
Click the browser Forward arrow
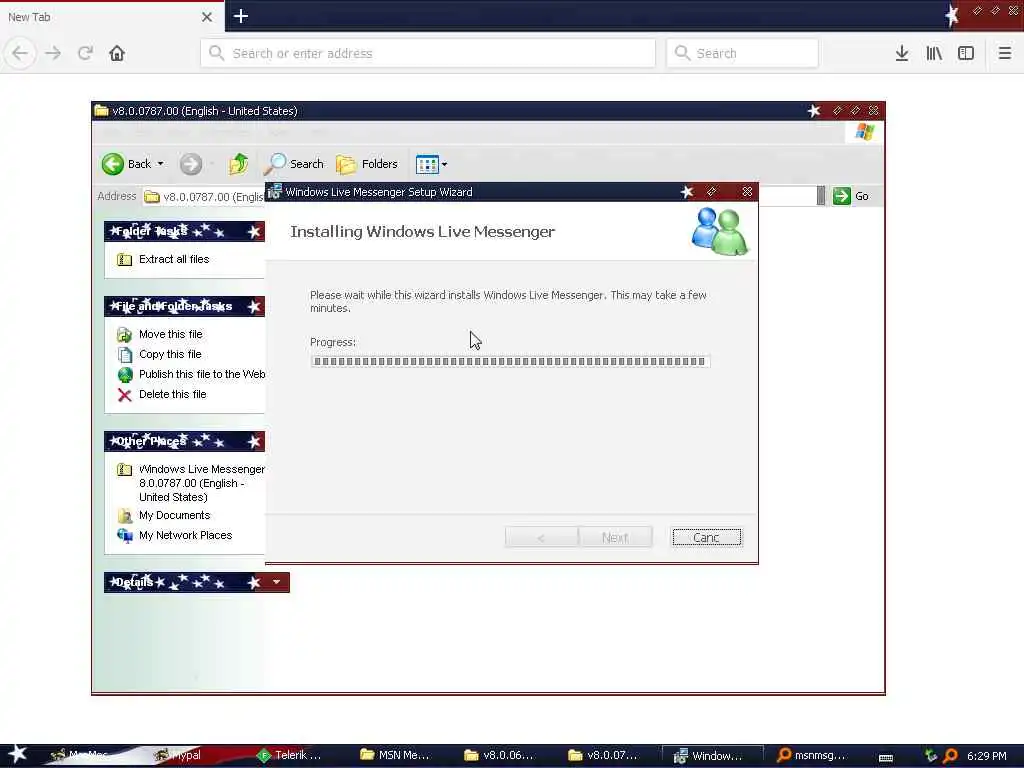click(54, 53)
